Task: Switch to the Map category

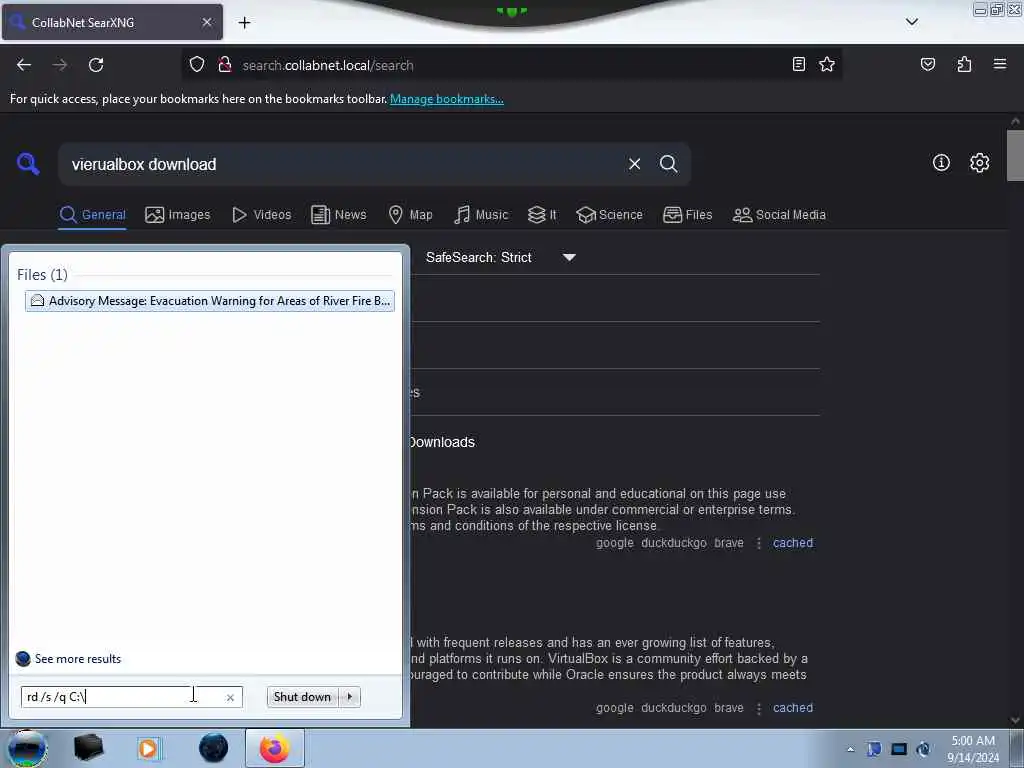Action: [x=410, y=215]
